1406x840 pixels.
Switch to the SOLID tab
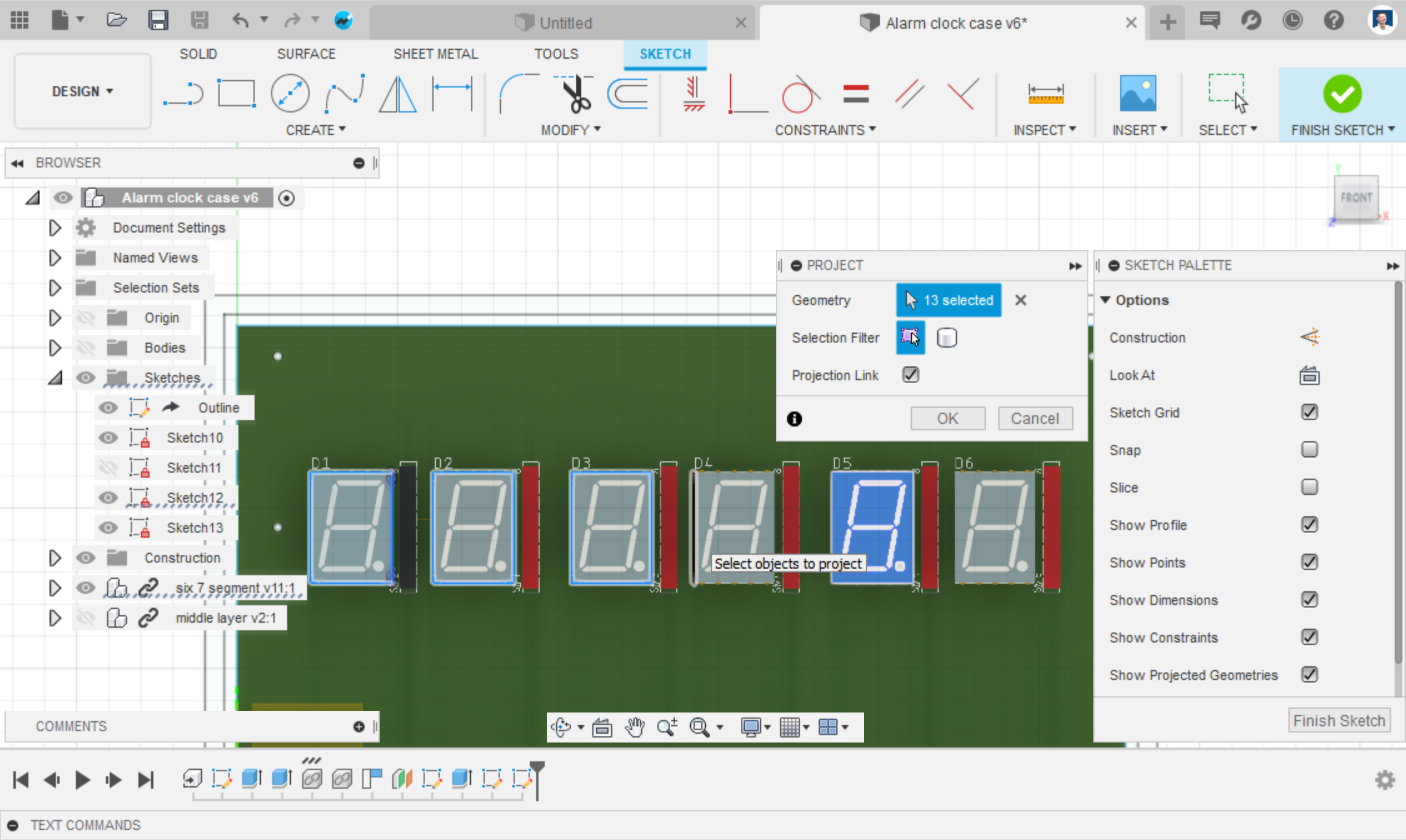(198, 54)
